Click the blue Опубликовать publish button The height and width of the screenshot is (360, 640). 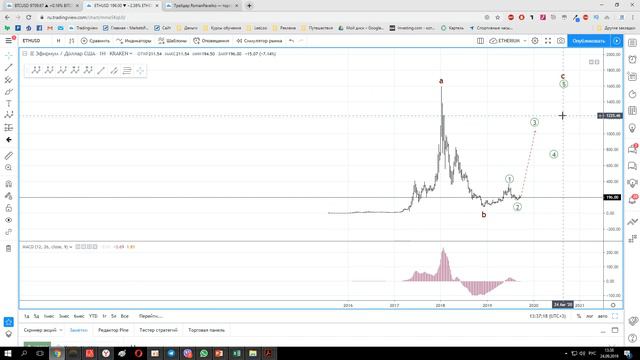tap(589, 41)
